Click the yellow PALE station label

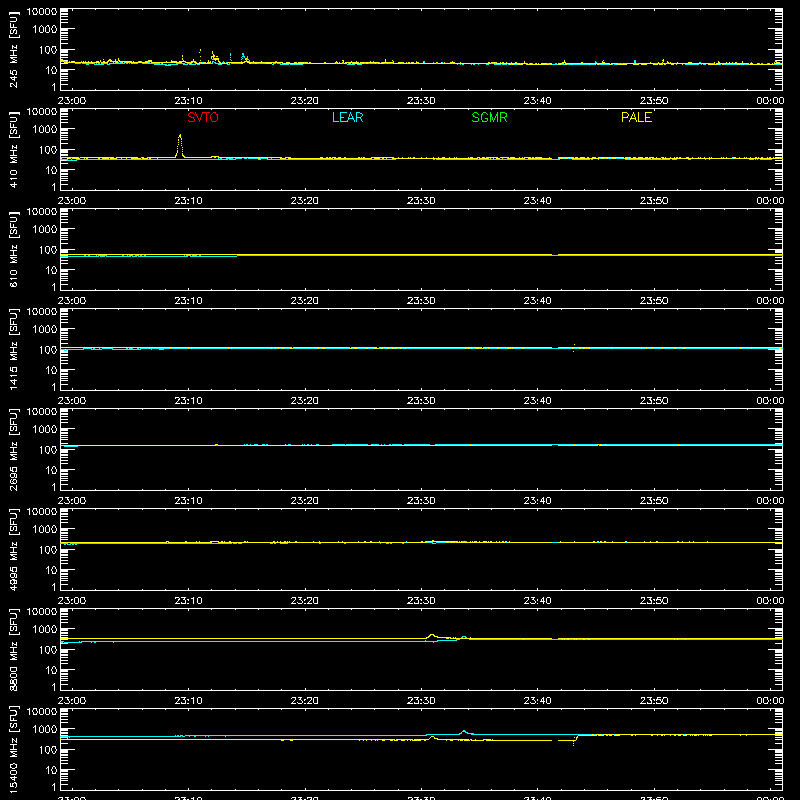[x=636, y=117]
